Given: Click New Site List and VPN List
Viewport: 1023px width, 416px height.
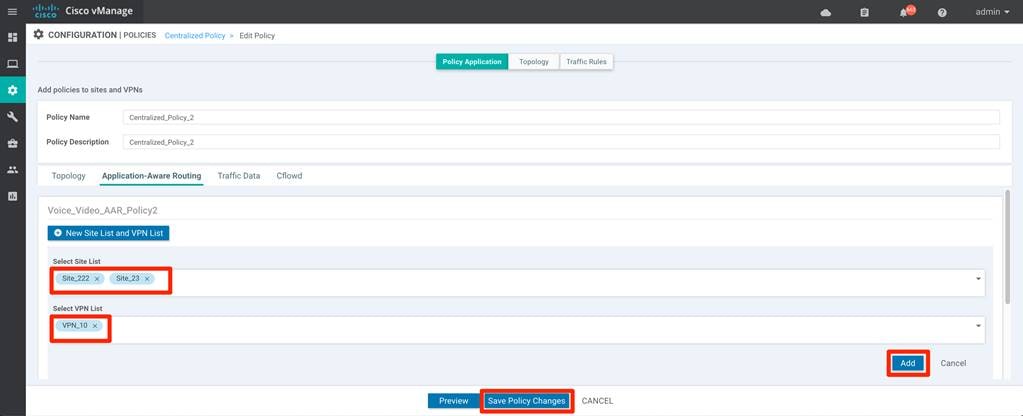Looking at the screenshot, I should 108,233.
